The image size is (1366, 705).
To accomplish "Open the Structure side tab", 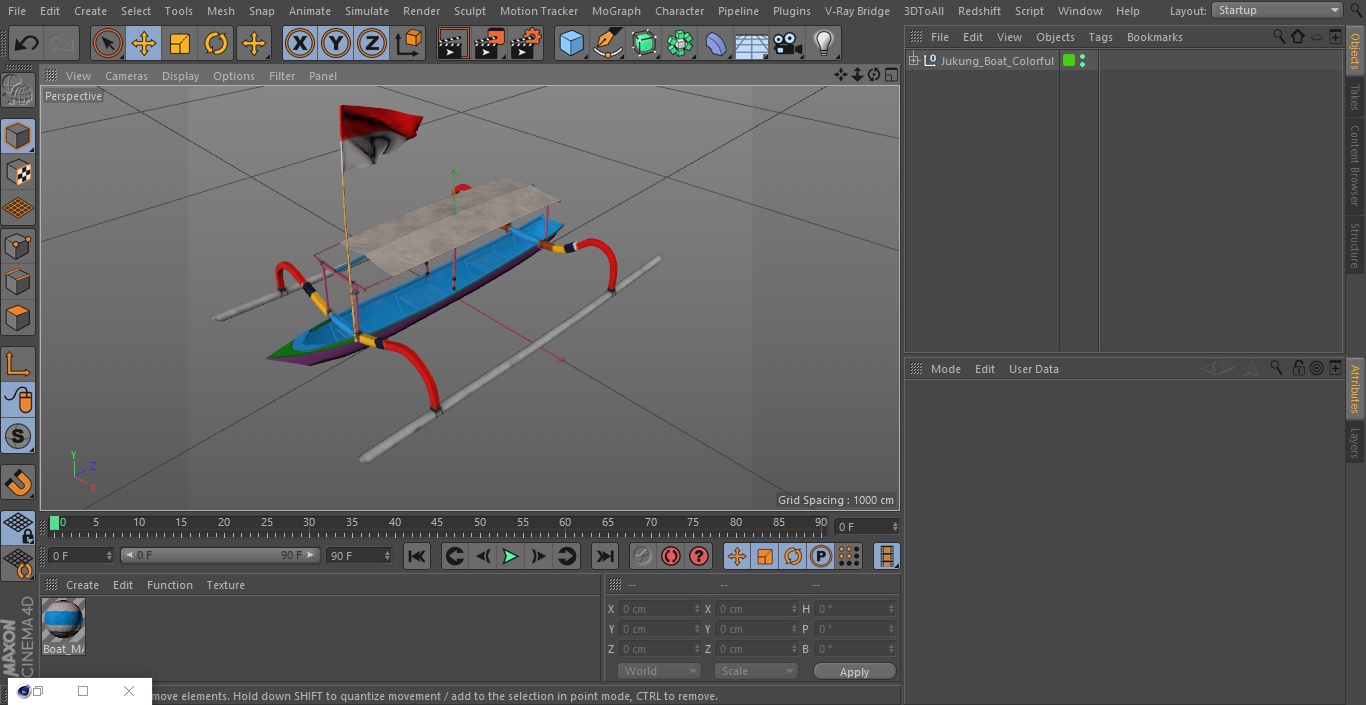I will (1355, 245).
